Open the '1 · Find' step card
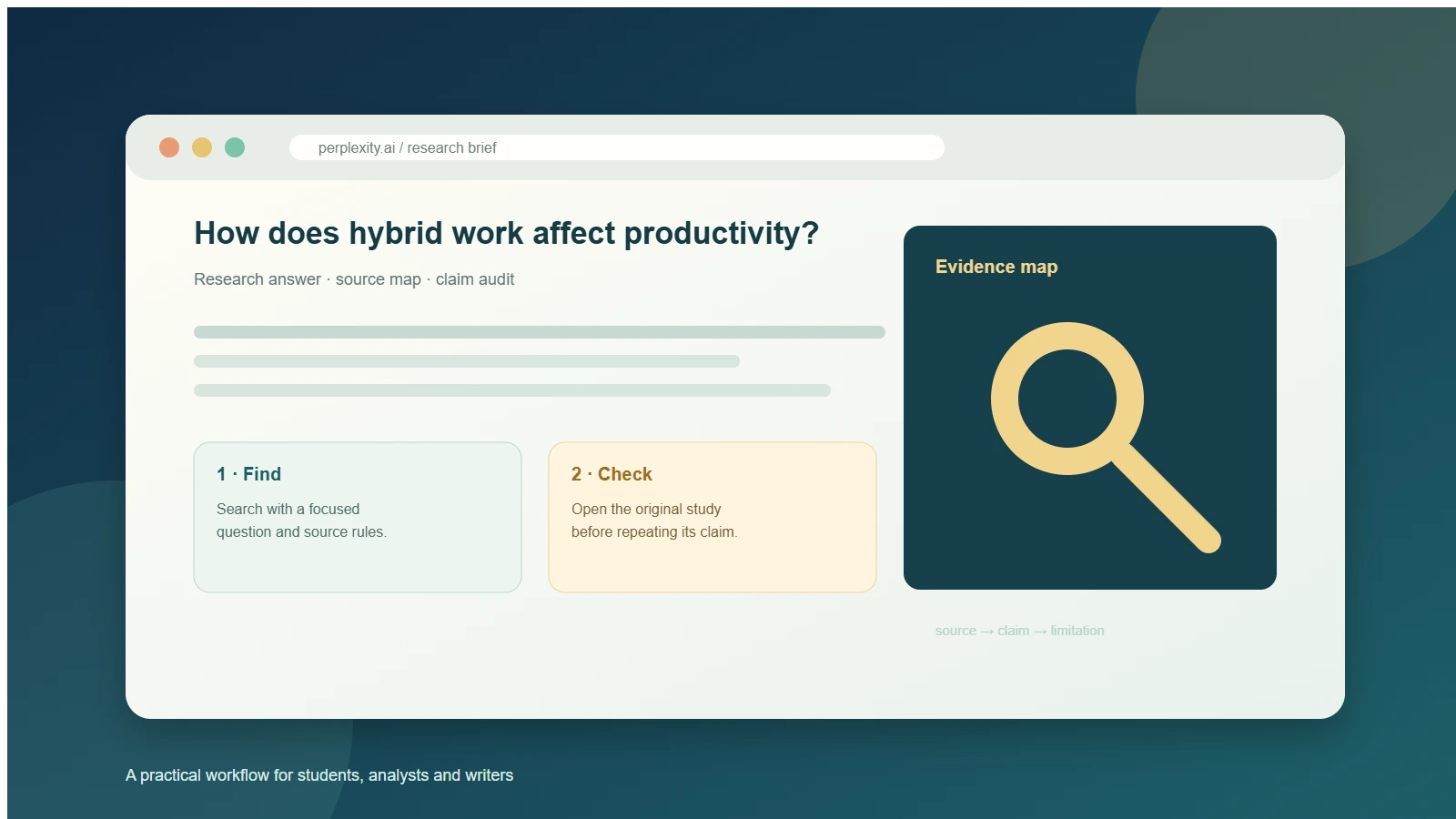Screen dimensions: 1456x819 358,517
